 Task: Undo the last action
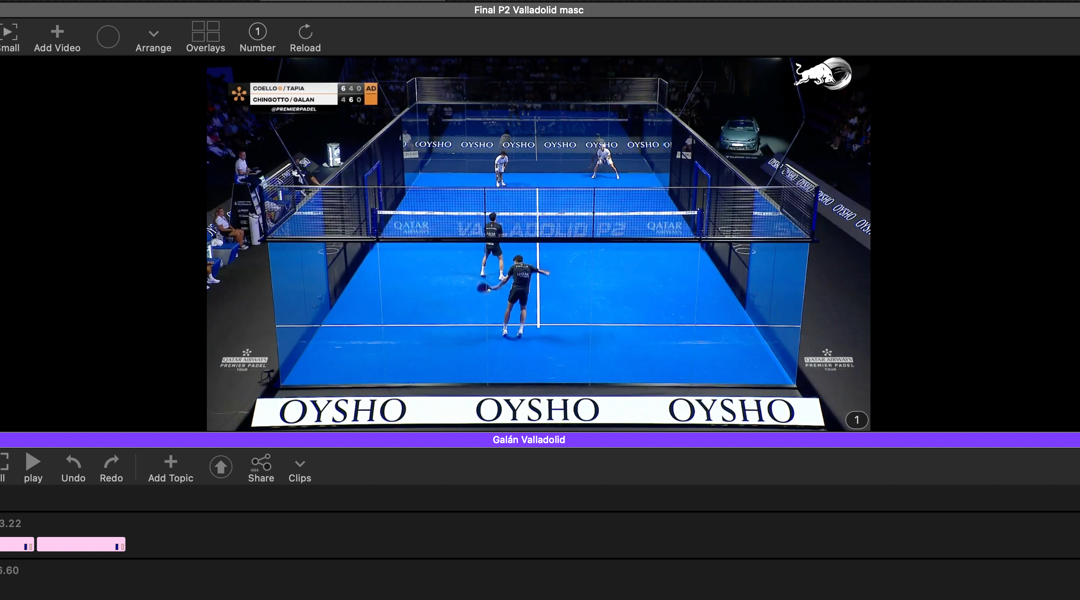coord(73,467)
